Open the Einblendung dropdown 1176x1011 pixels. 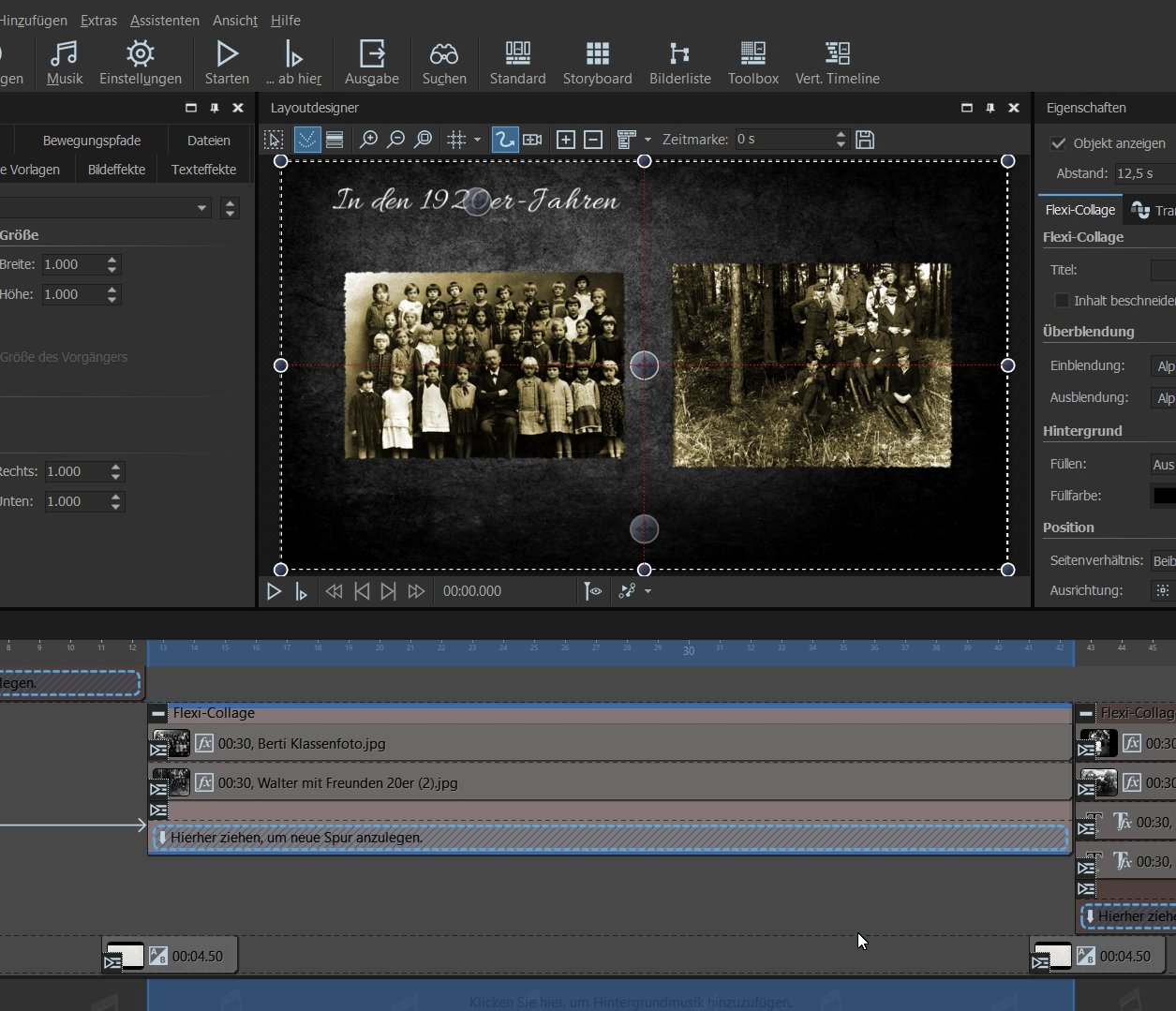1164,366
